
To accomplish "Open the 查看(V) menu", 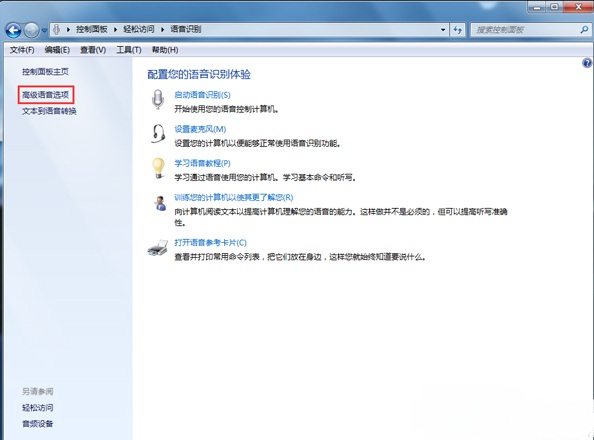I will coord(93,50).
